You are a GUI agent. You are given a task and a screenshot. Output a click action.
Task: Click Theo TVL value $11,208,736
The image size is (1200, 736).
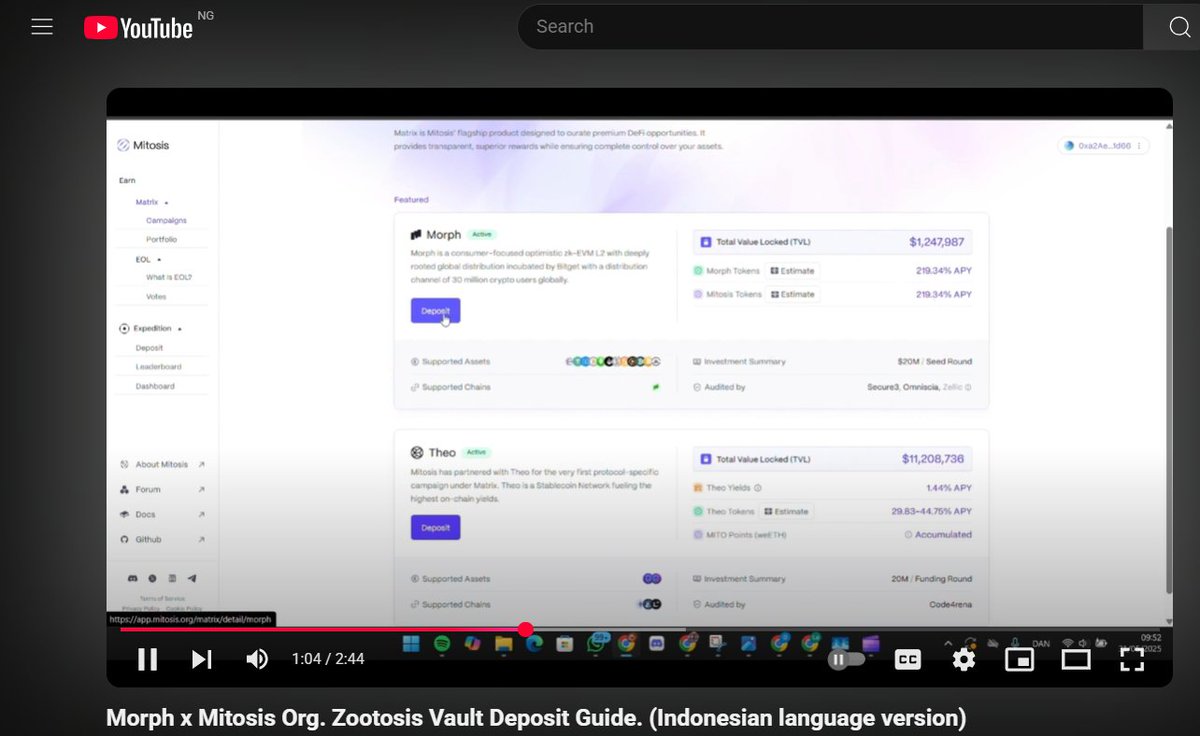[x=933, y=459]
